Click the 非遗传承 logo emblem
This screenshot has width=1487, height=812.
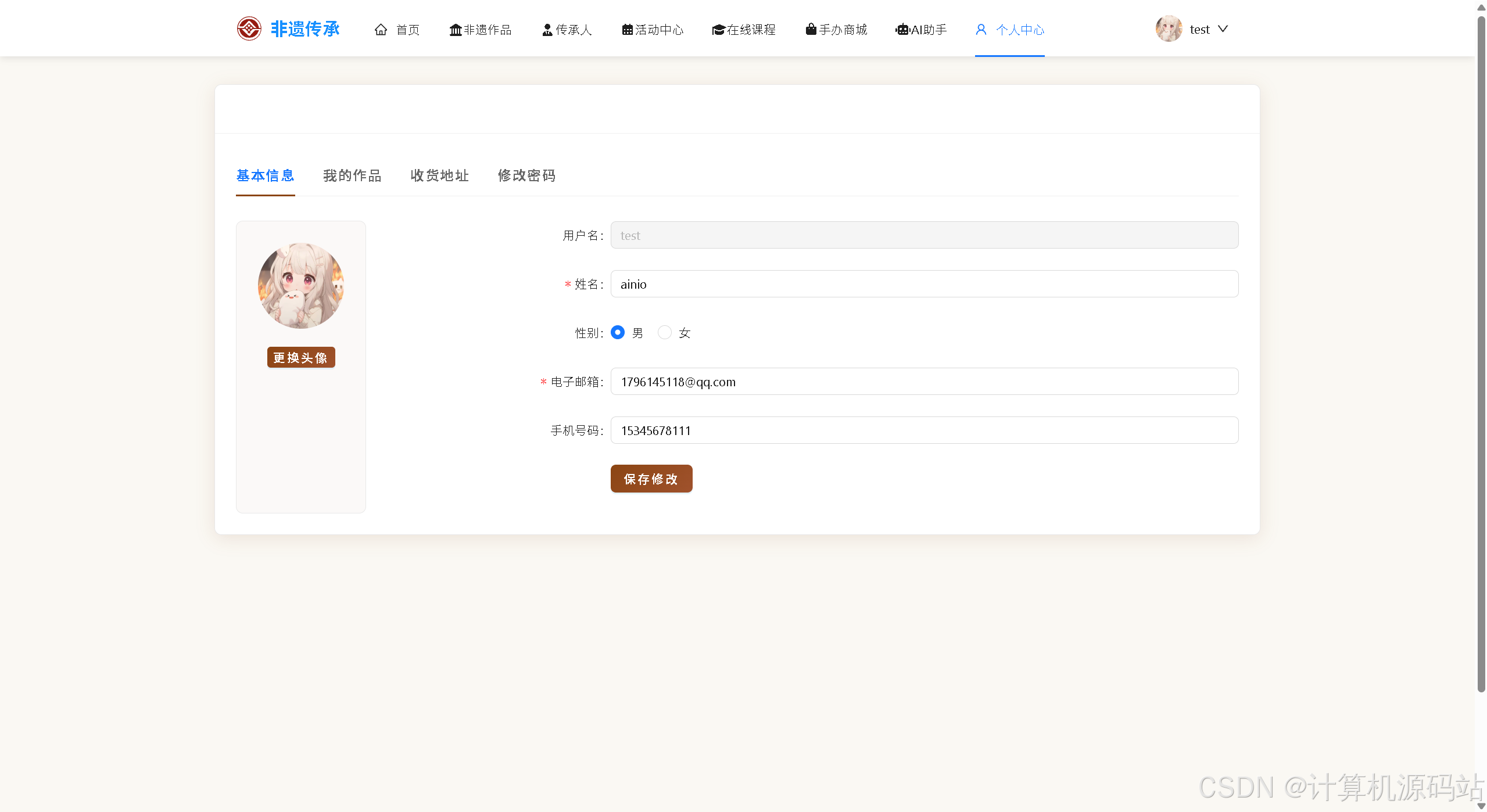pyautogui.click(x=249, y=28)
